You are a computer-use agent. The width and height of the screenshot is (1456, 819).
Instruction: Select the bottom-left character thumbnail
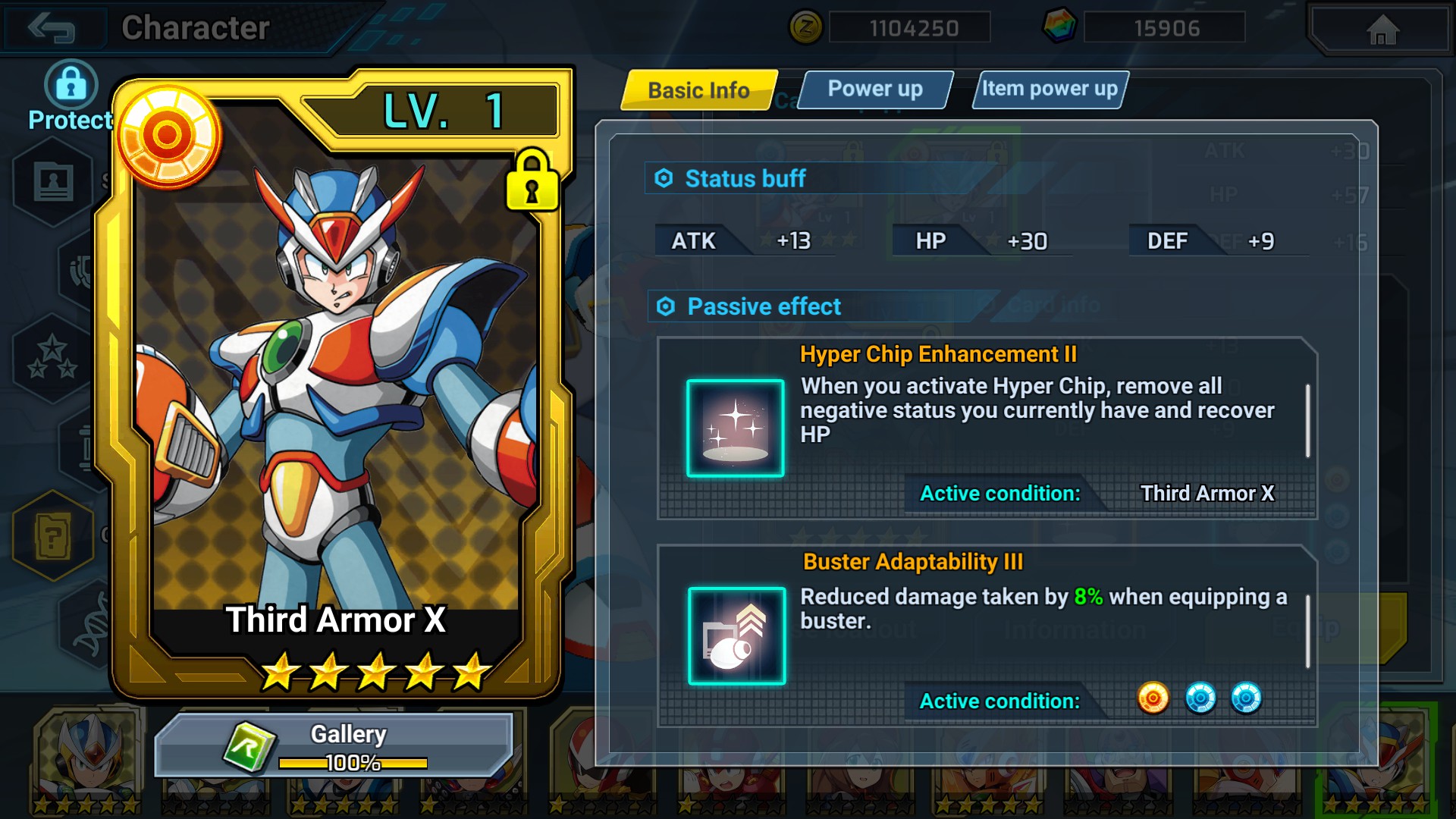click(86, 761)
